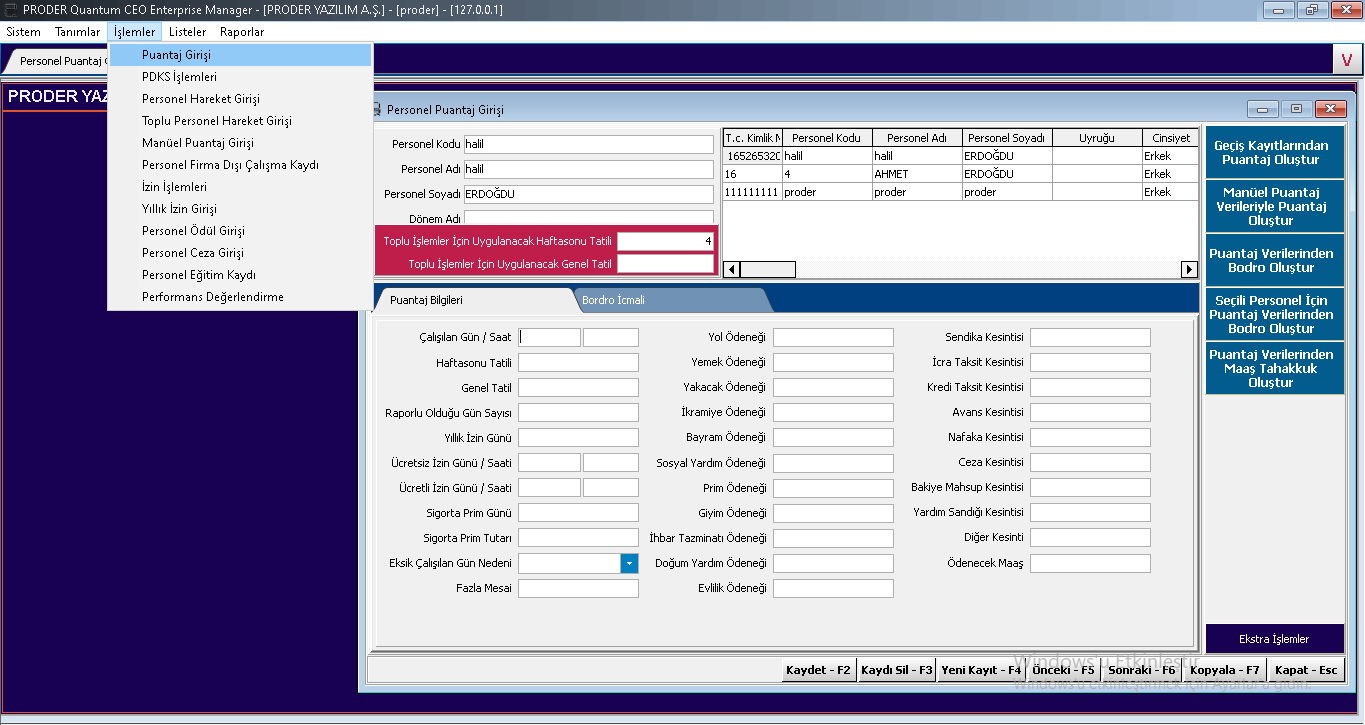Choose PDKS İşlemleri in the open menu
This screenshot has height=725, width=1365.
[x=179, y=77]
